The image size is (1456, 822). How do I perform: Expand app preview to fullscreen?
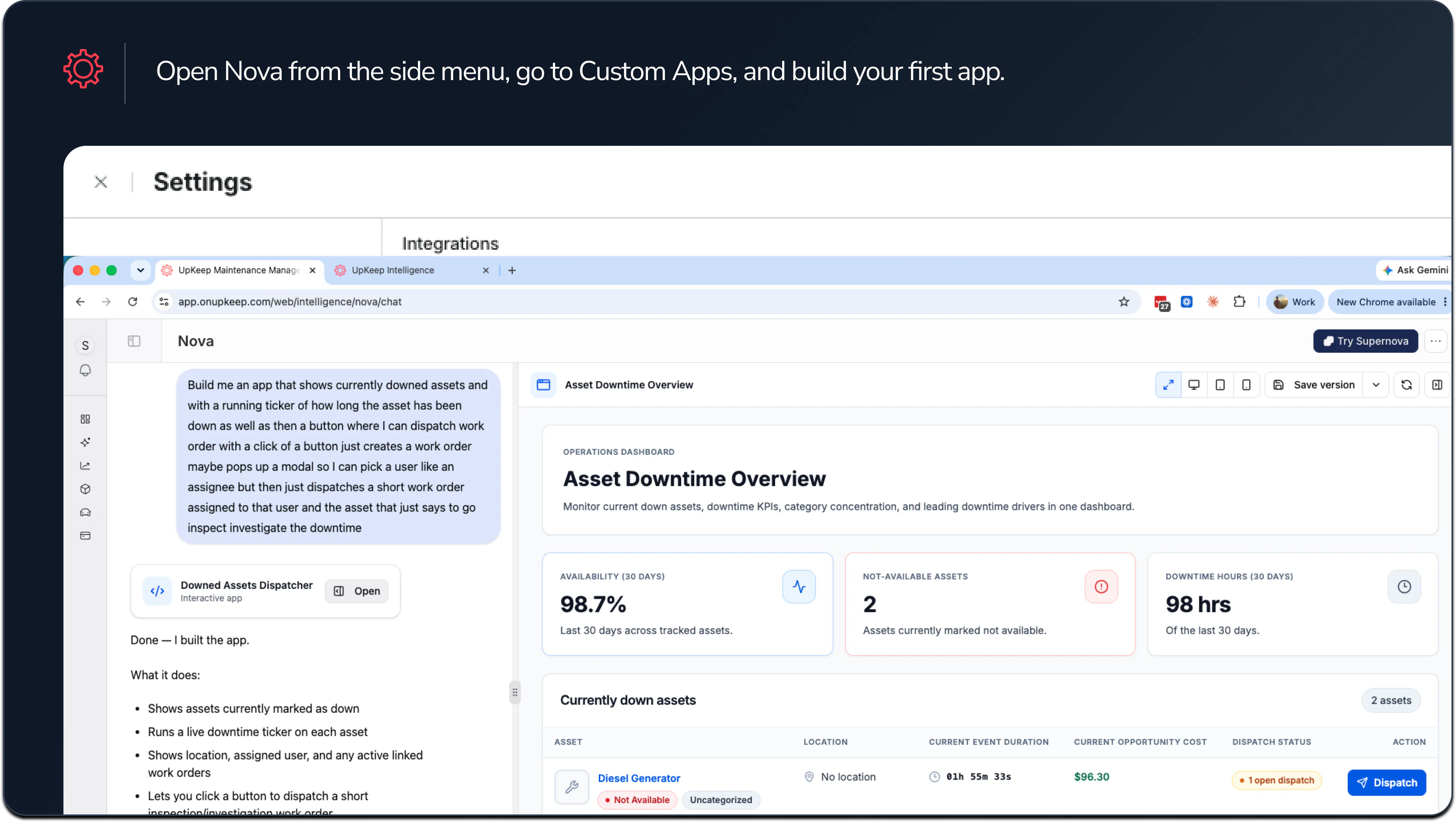pos(1168,385)
